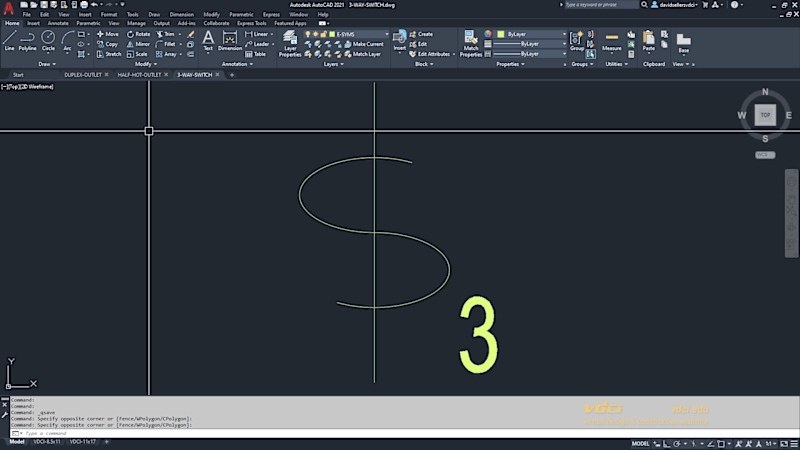Viewport: 800px width, 450px height.
Task: Click the Undo arrow in quick access toolbar
Action: click(x=94, y=5)
